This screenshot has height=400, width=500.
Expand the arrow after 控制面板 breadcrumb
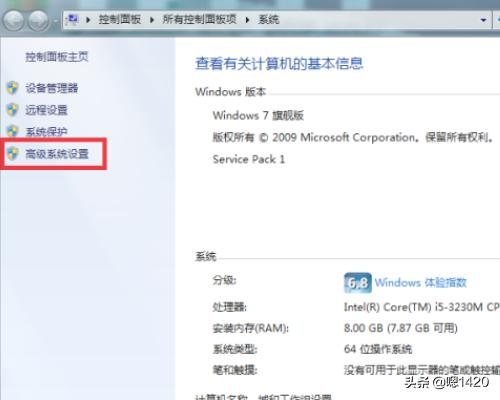tap(152, 20)
